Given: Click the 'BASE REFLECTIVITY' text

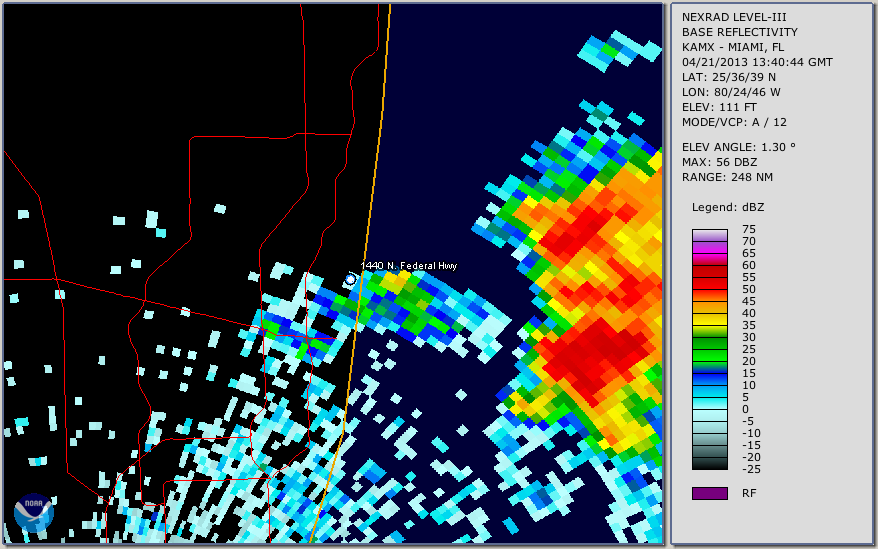Looking at the screenshot, I should click(x=740, y=32).
